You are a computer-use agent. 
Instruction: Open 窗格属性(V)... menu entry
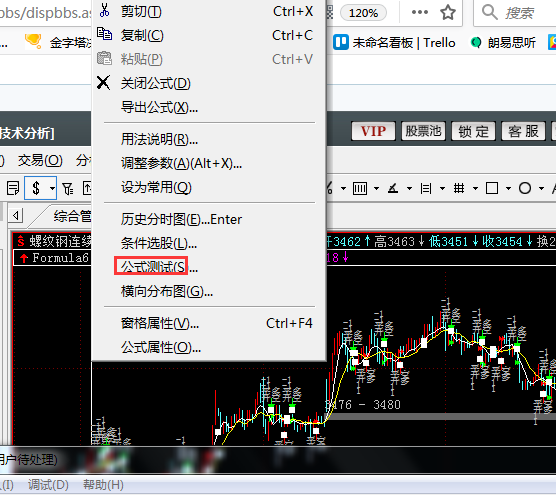point(209,323)
